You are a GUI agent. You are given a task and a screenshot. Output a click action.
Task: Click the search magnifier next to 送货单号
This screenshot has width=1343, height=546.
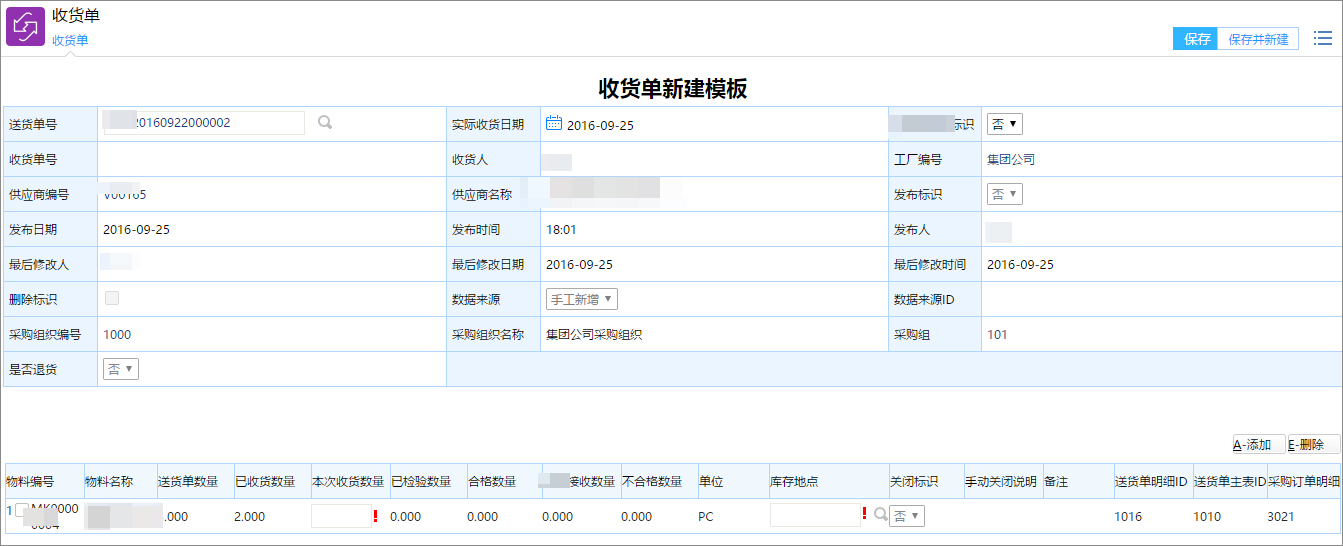click(325, 123)
